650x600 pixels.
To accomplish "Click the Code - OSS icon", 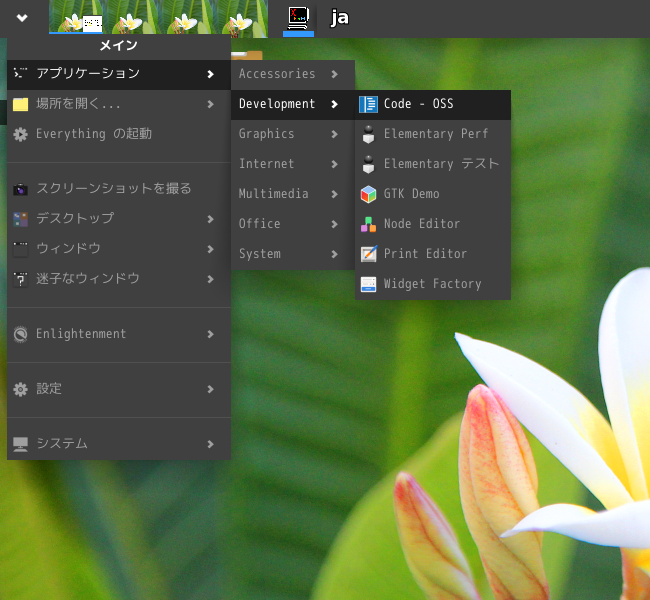I will tap(368, 104).
